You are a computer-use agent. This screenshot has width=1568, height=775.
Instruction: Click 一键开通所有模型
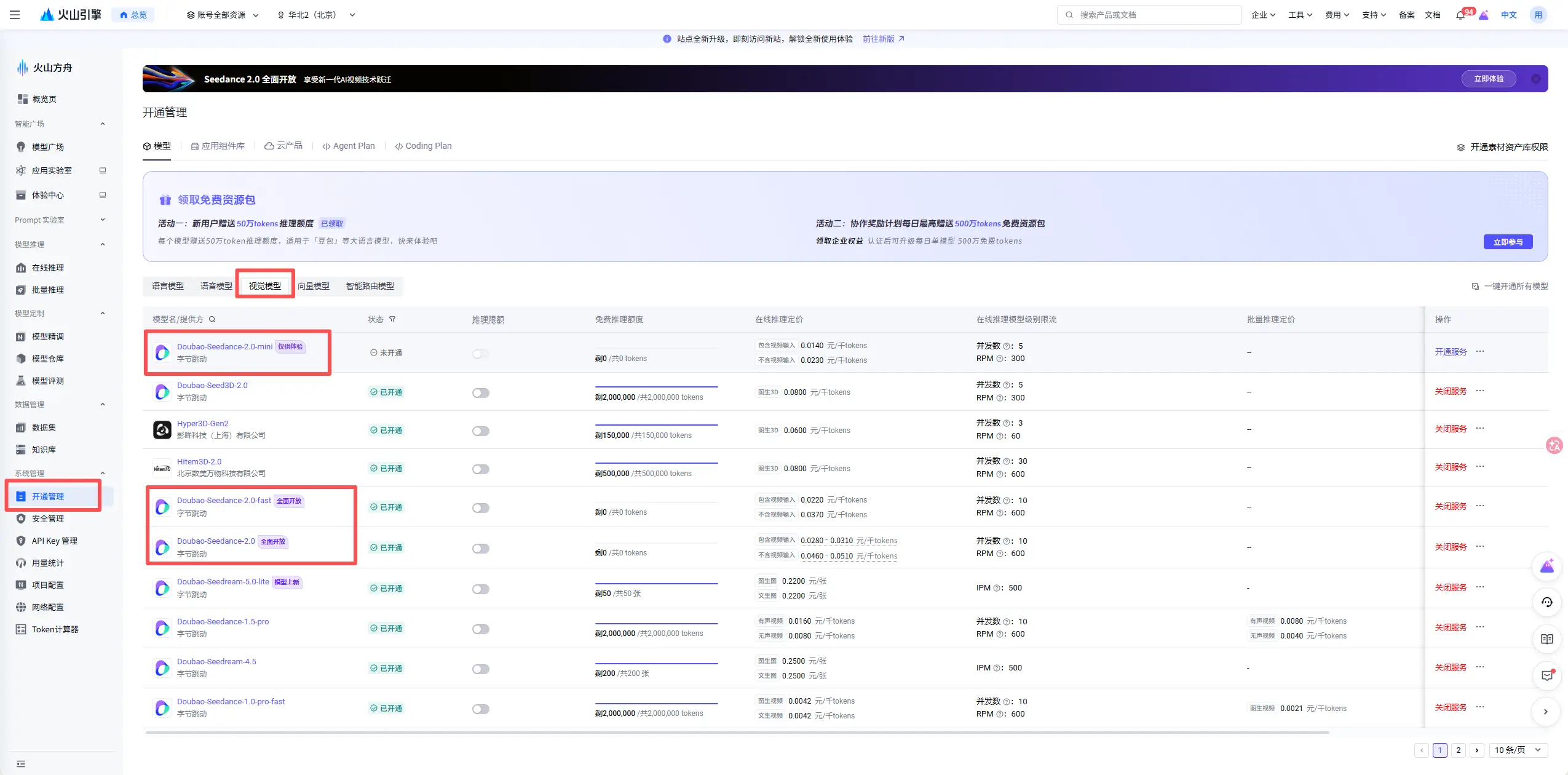[x=1510, y=286]
